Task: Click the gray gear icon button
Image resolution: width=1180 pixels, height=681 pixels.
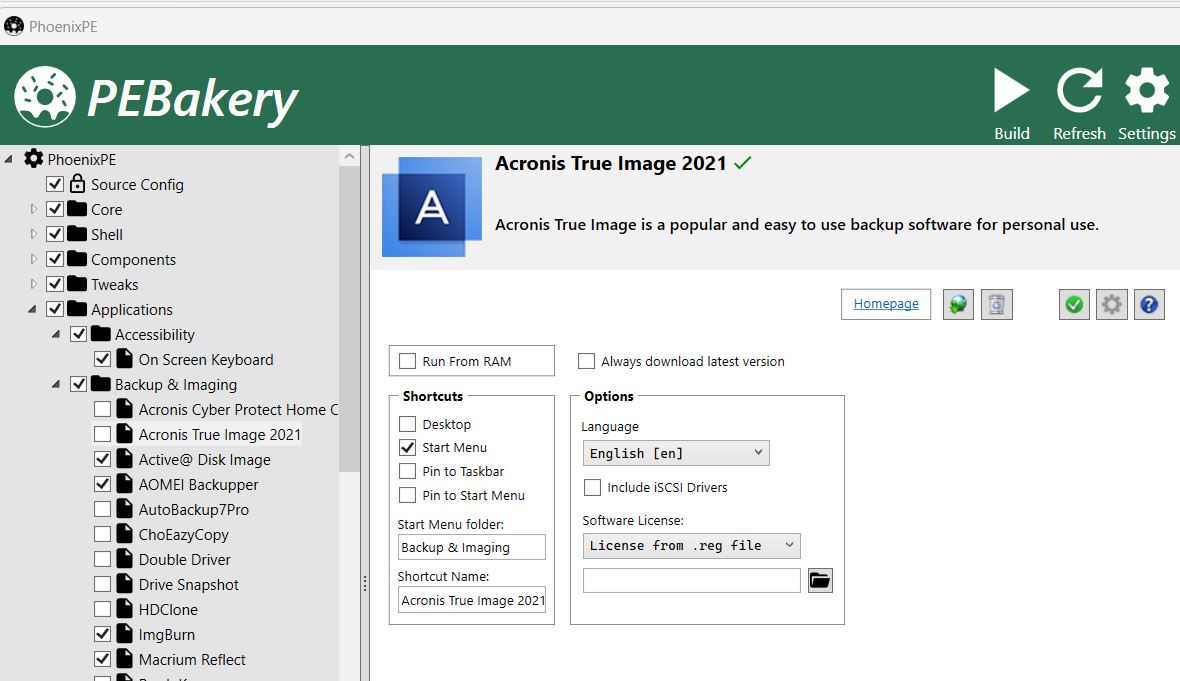Action: click(1111, 305)
